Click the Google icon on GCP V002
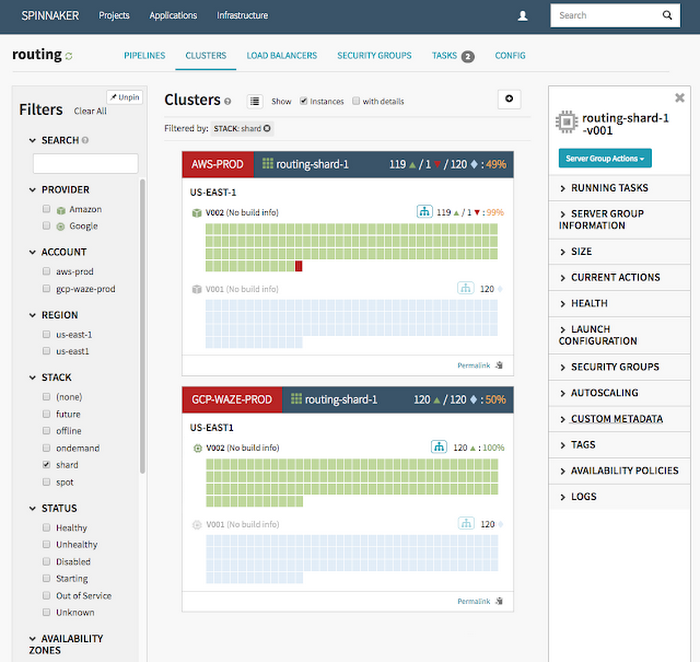 pyautogui.click(x=197, y=448)
